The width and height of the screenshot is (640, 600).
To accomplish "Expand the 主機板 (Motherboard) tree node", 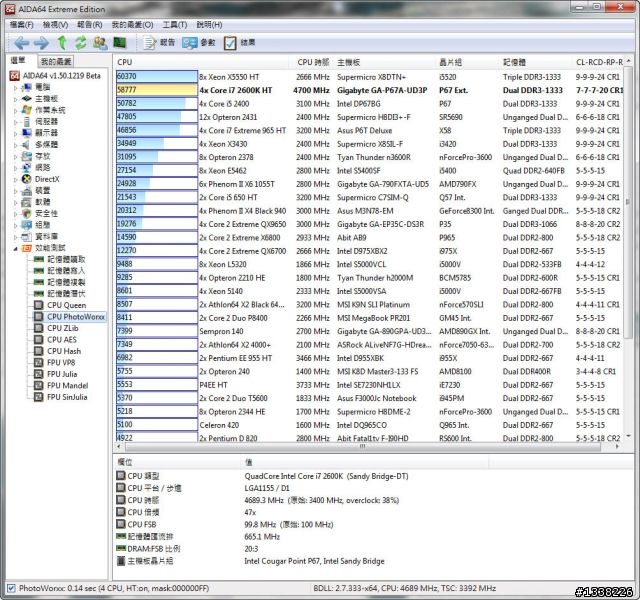I will (x=16, y=99).
